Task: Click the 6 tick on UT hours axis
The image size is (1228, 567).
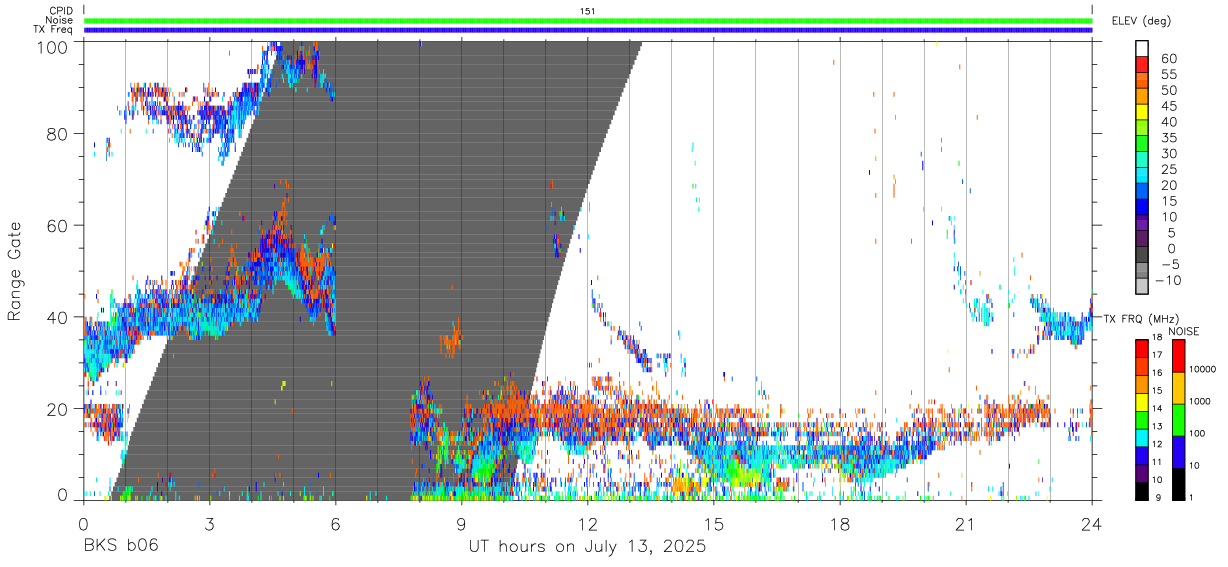Action: 335,523
